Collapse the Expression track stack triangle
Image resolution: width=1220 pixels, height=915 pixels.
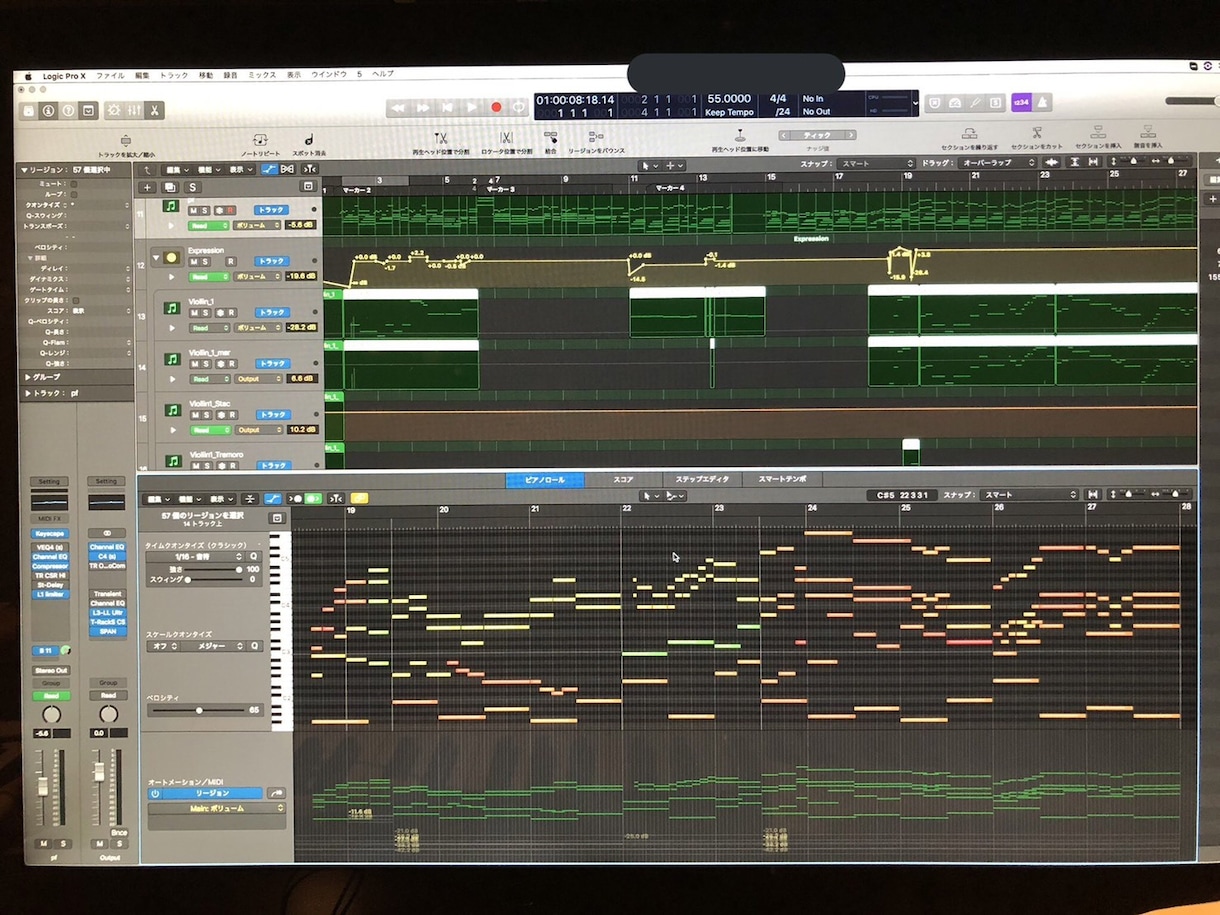coord(155,257)
